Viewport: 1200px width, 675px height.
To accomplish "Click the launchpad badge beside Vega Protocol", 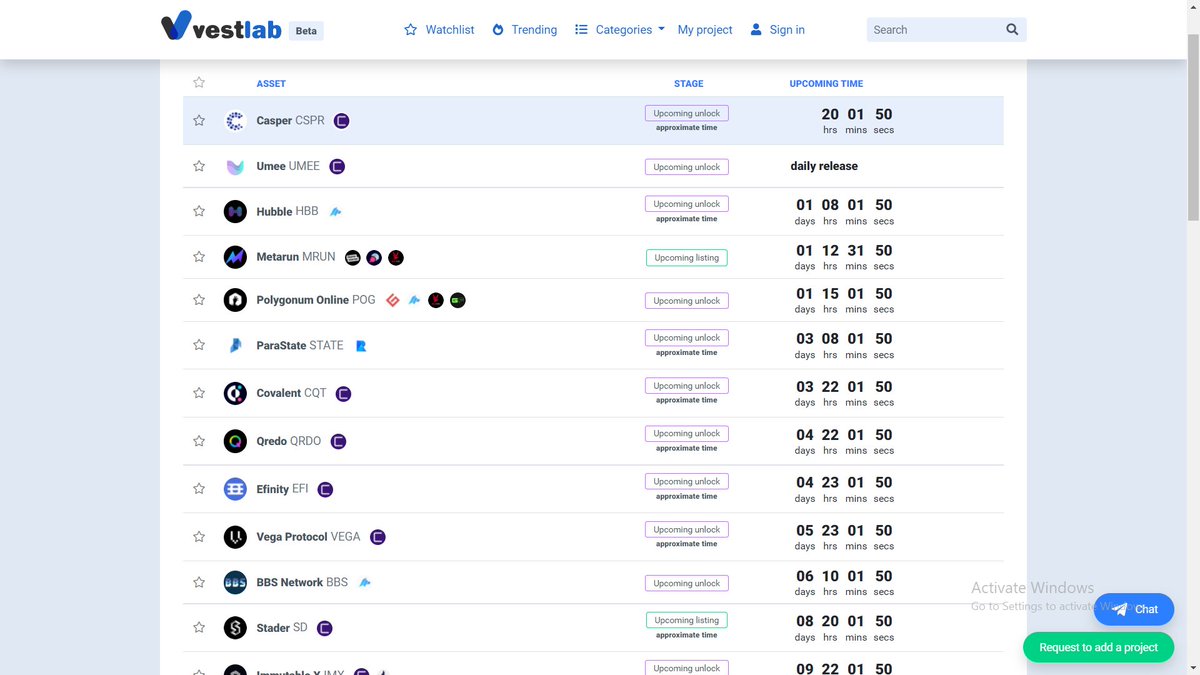I will coord(378,538).
